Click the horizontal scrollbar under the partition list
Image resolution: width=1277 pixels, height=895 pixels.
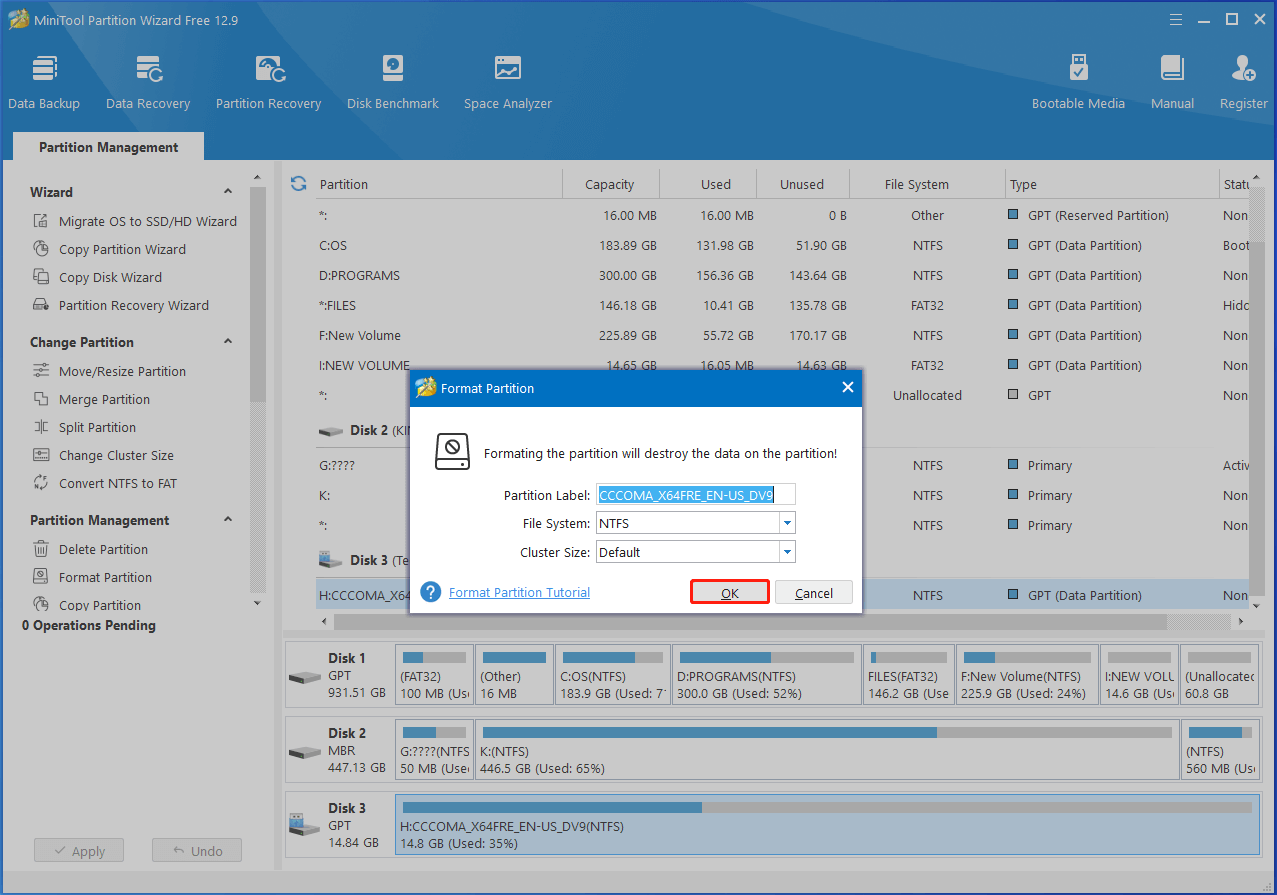tap(750, 622)
